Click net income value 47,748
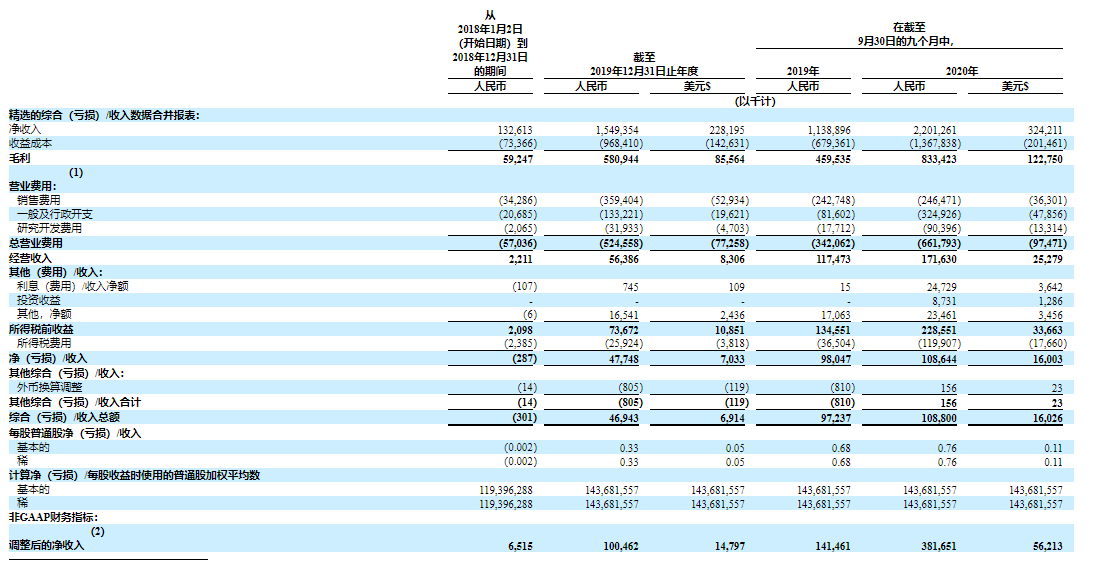Viewport: 1102px width, 562px height. pos(622,360)
